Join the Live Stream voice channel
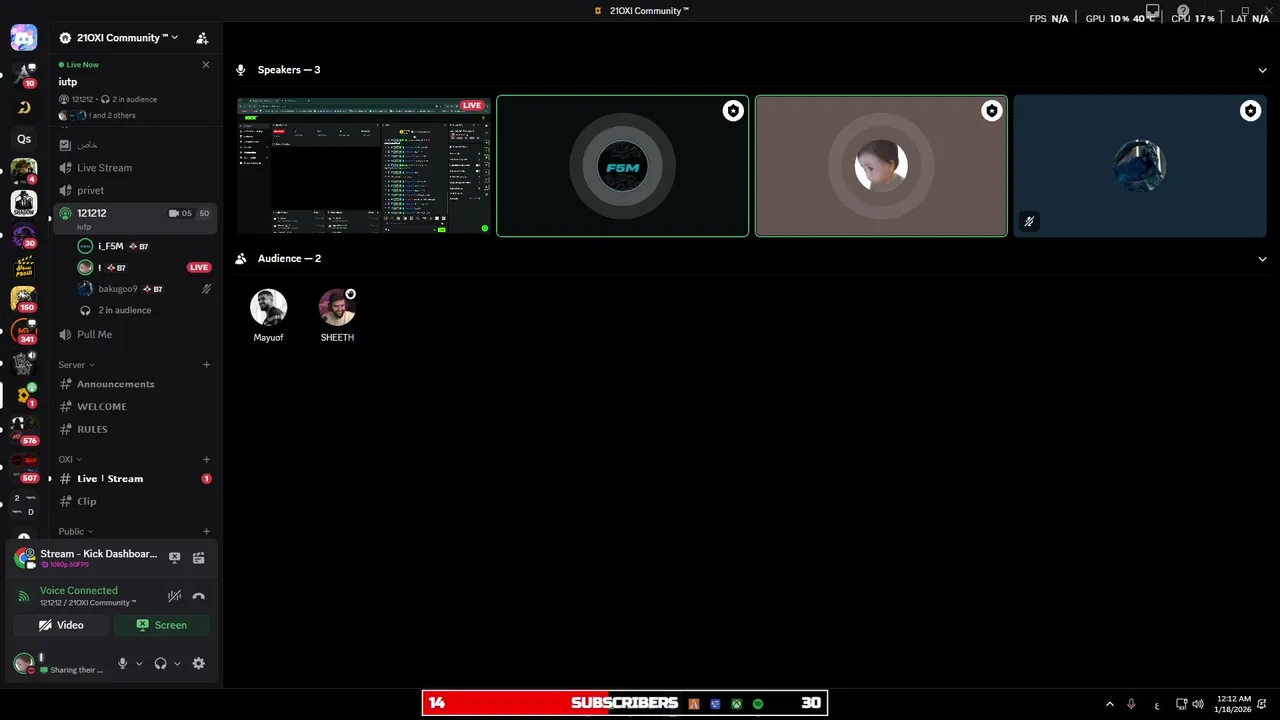 tap(135, 168)
